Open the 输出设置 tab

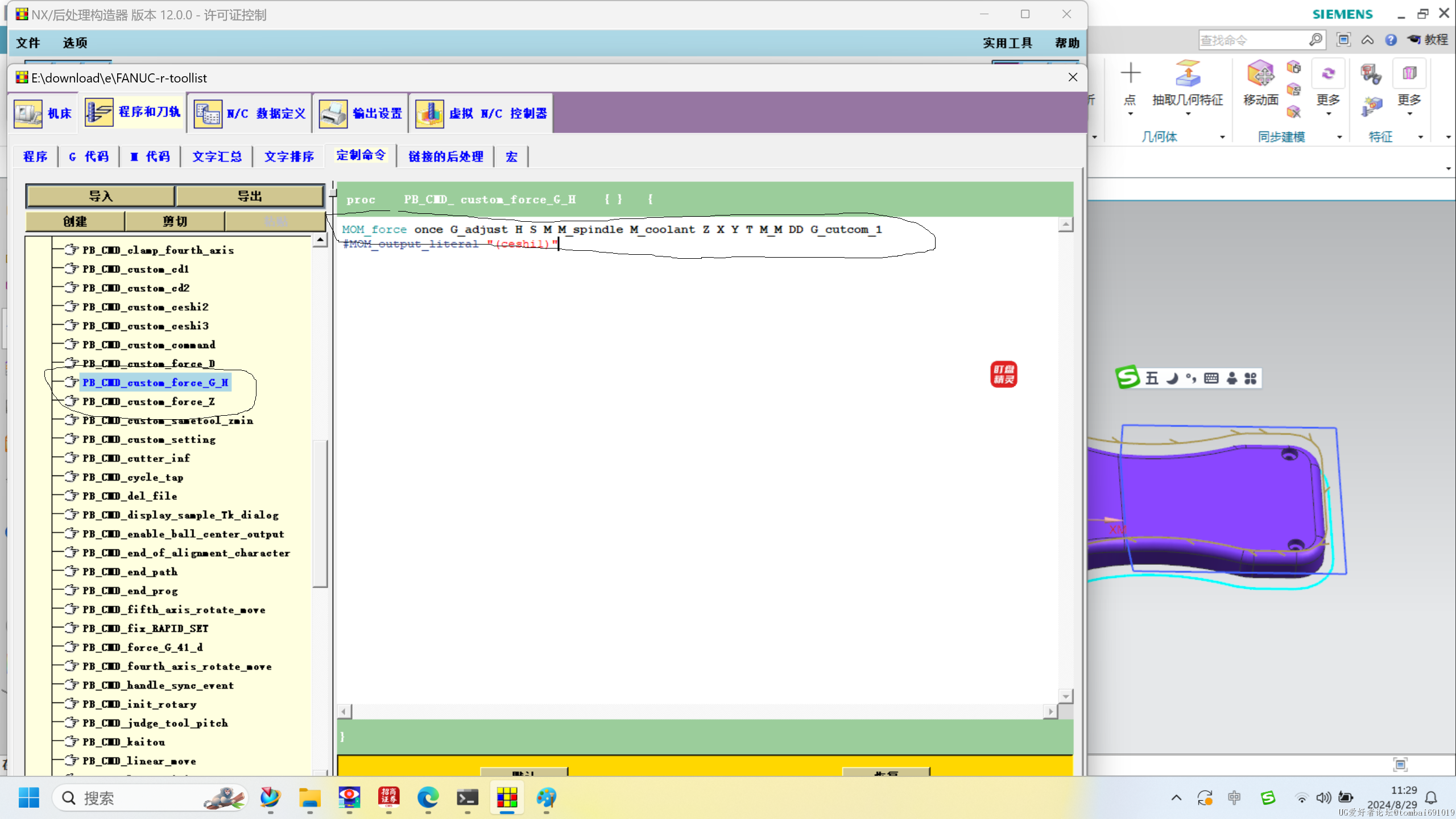(361, 113)
